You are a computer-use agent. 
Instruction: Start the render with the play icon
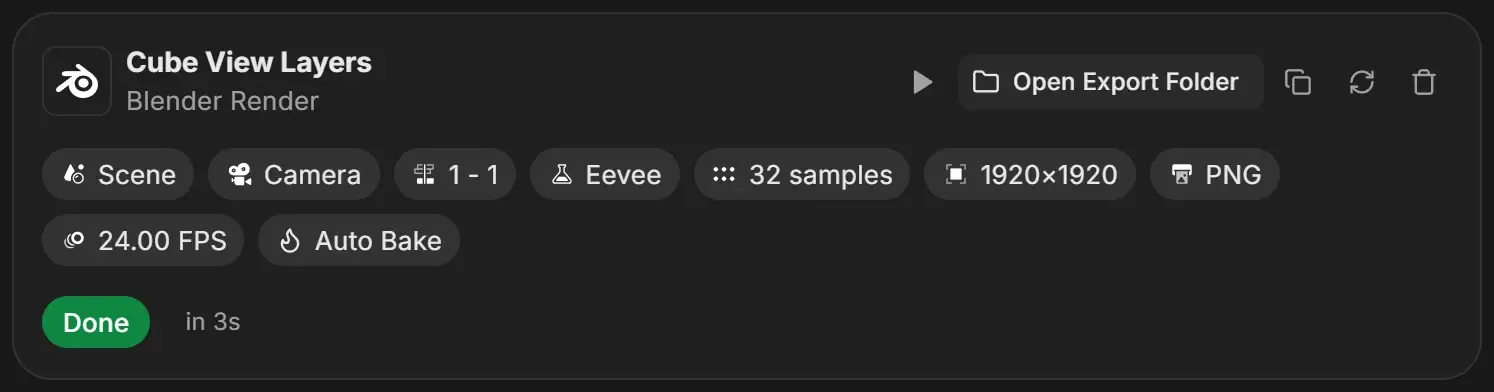click(x=923, y=82)
